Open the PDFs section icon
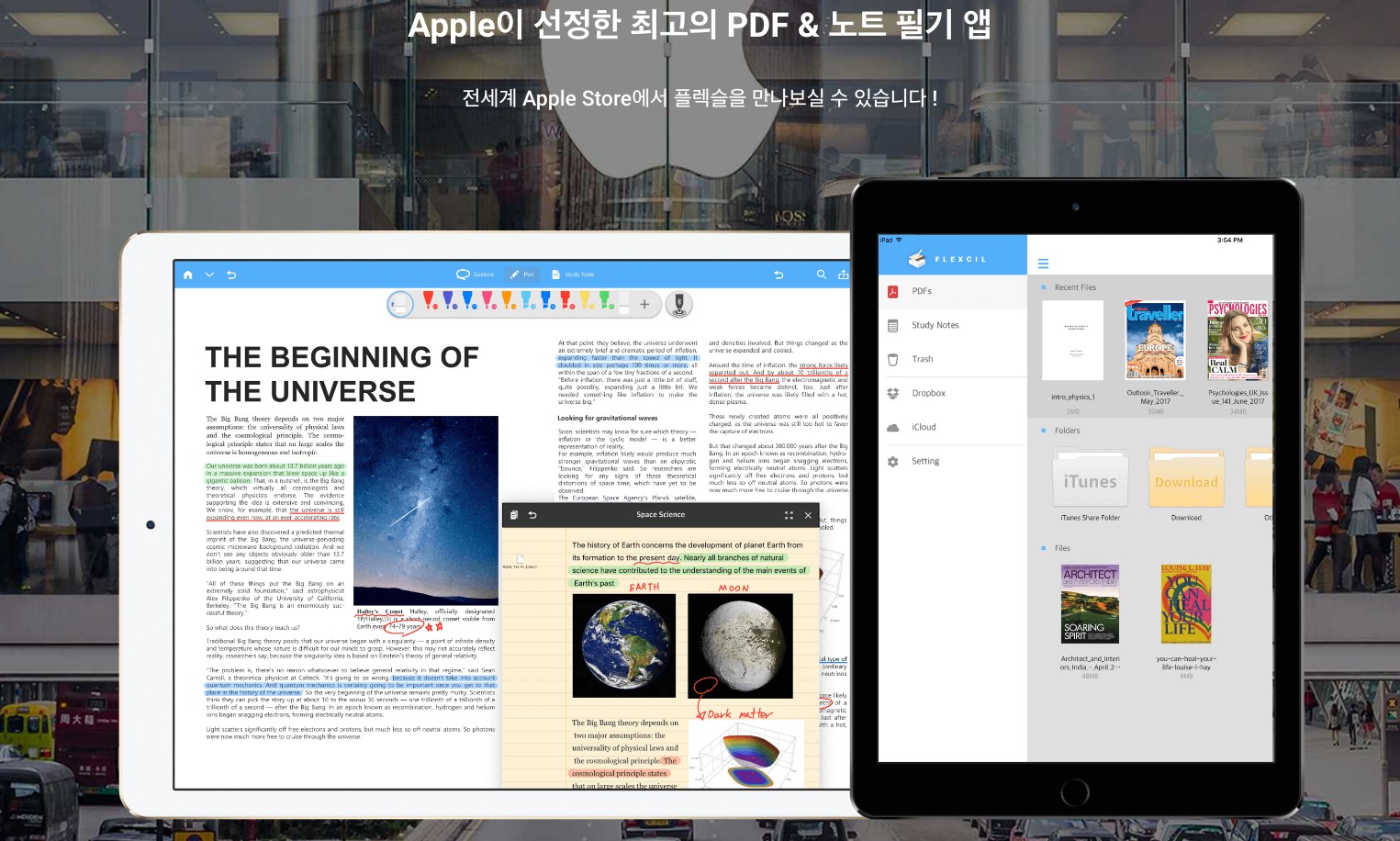The height and width of the screenshot is (841, 1400). pyautogui.click(x=892, y=291)
